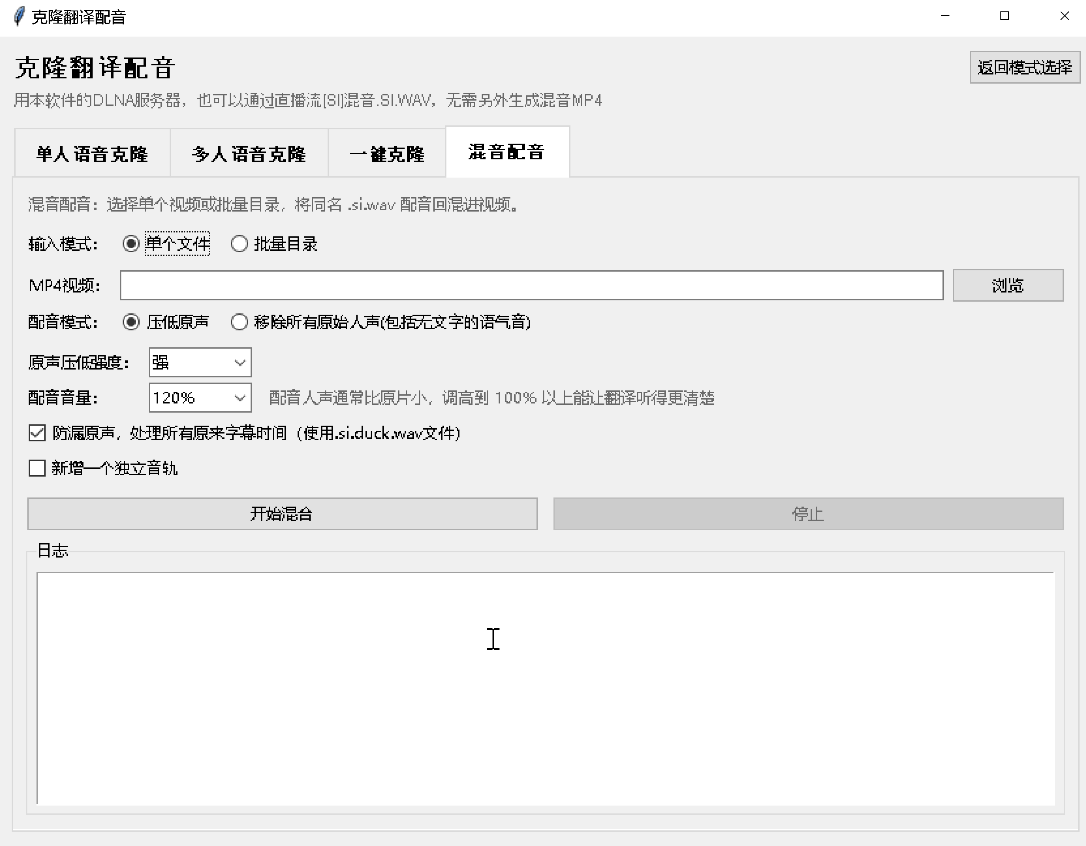This screenshot has height=846, width=1086.
Task: Click 返回模式选择 button
Action: (1024, 67)
